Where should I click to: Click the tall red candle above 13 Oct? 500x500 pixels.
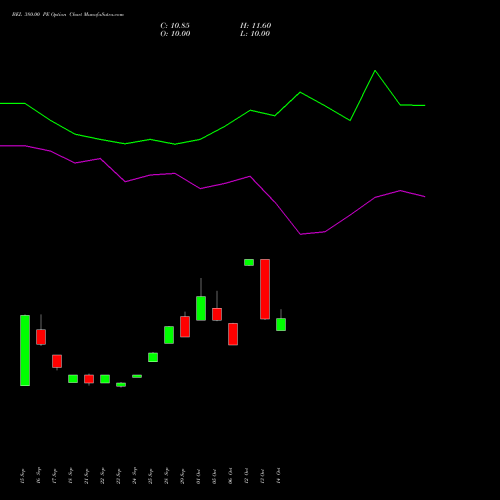[265, 289]
